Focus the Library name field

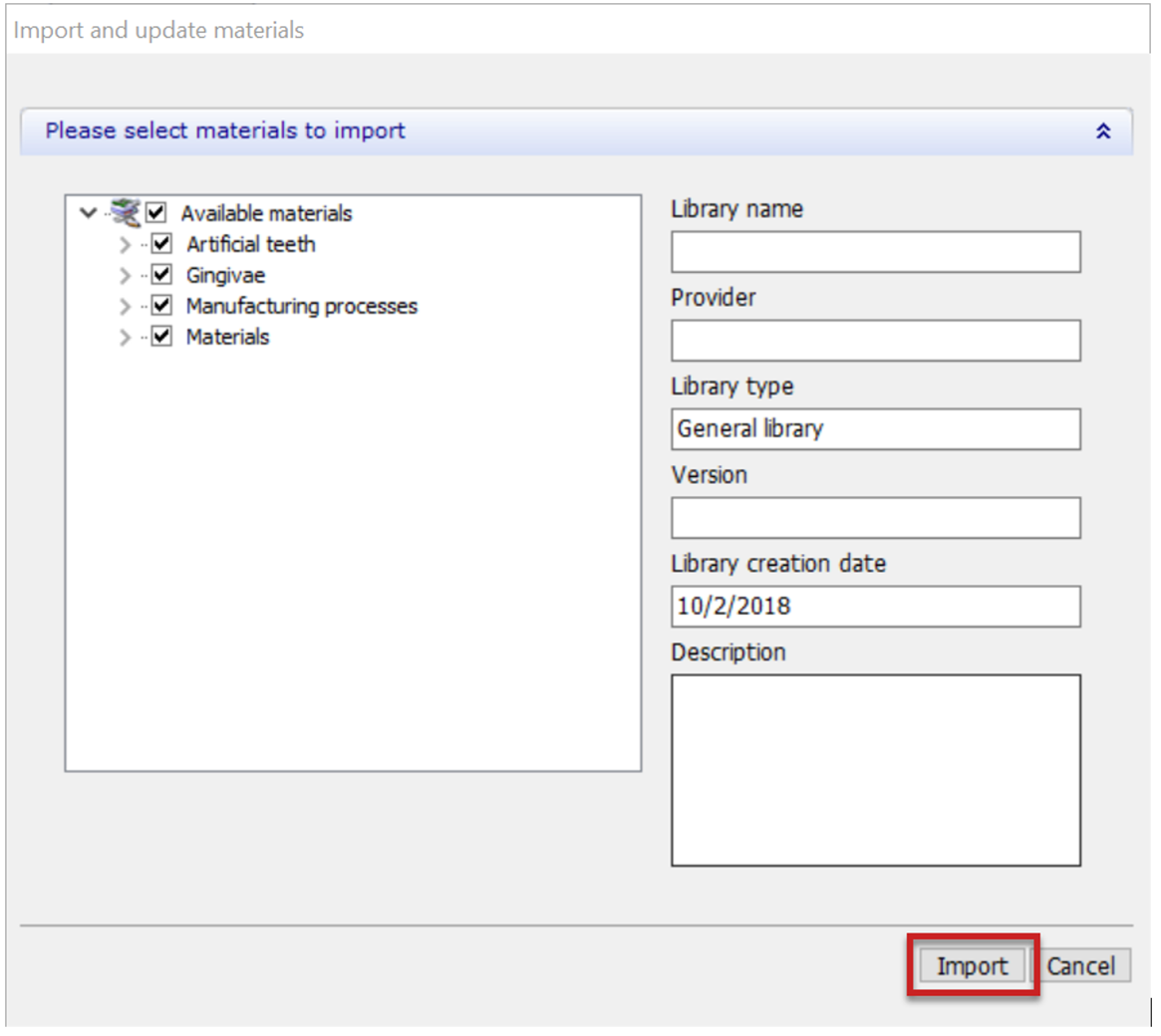pos(876,252)
